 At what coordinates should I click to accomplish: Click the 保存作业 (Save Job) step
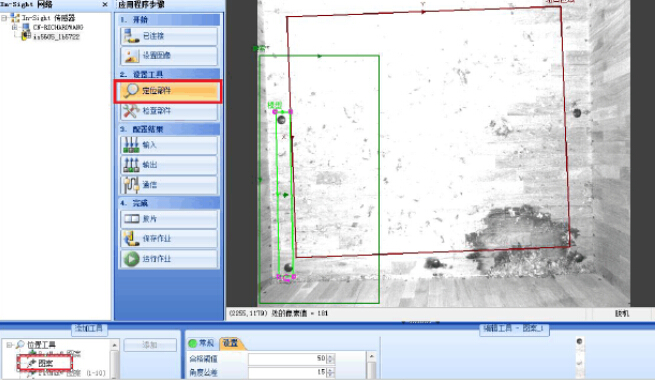coord(169,238)
